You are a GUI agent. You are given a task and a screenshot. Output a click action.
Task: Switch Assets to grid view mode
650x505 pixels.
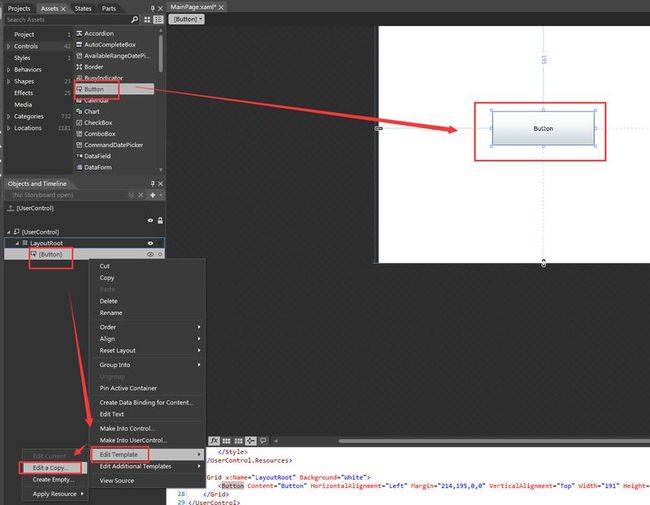click(x=147, y=19)
